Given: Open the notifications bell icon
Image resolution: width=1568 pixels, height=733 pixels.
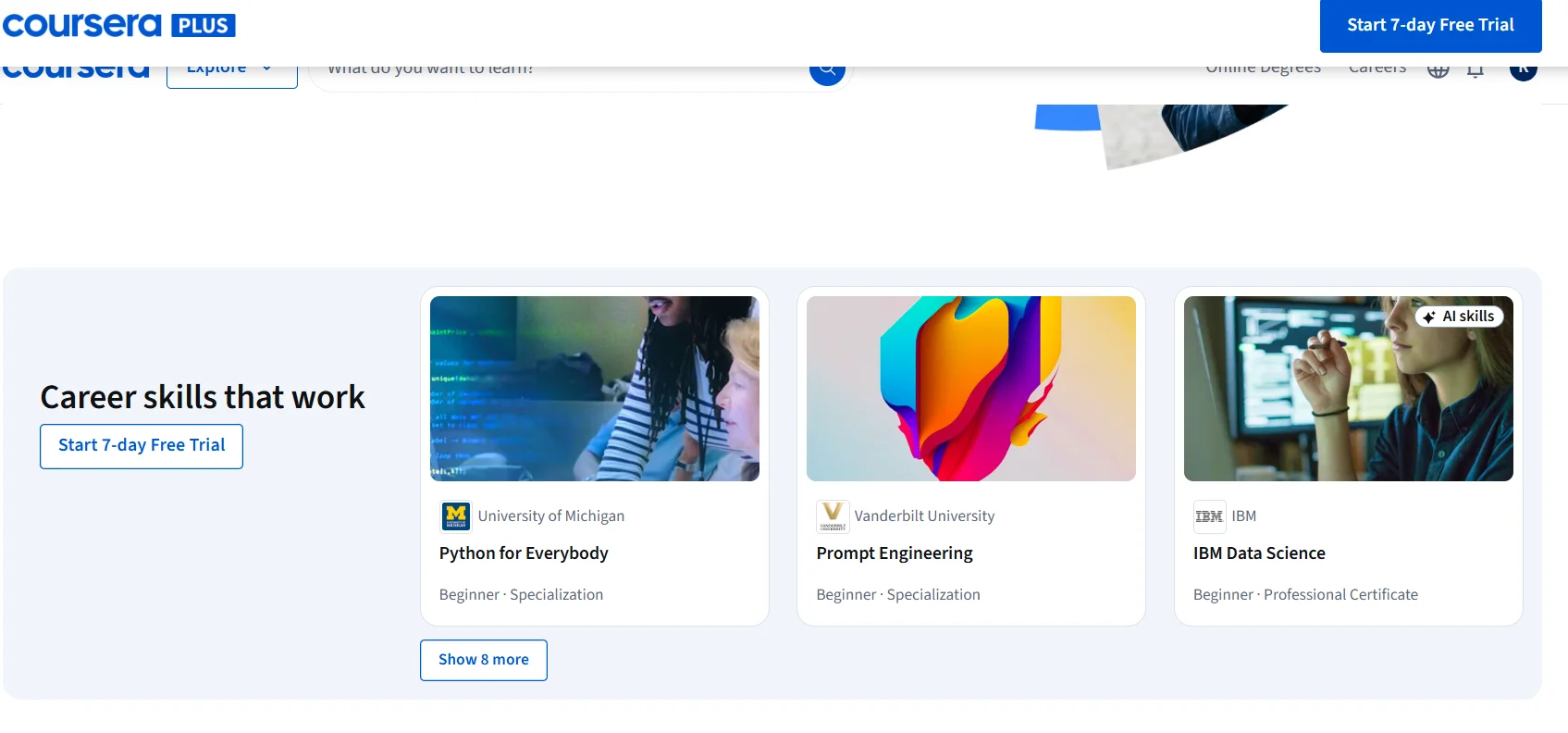Looking at the screenshot, I should (1475, 72).
